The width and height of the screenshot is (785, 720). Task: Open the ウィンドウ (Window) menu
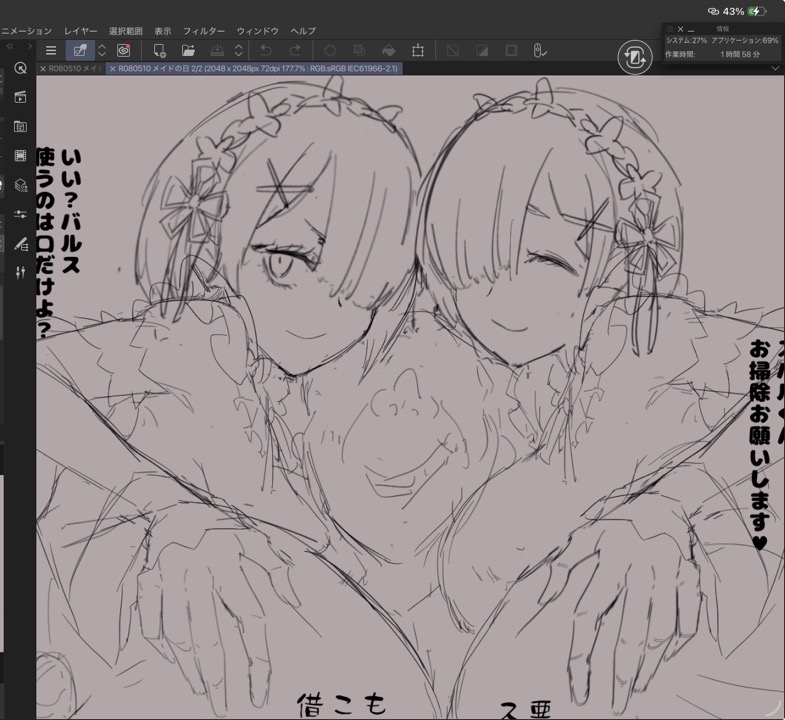tap(257, 31)
